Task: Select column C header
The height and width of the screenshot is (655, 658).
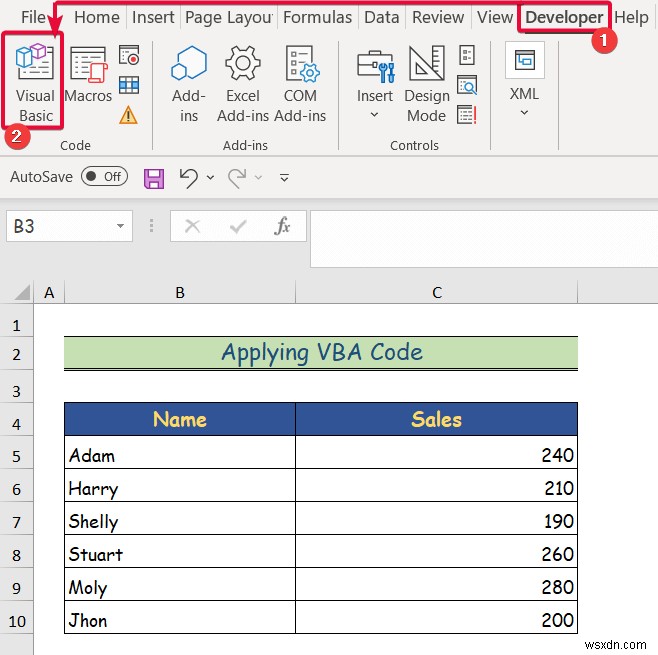Action: (x=437, y=292)
